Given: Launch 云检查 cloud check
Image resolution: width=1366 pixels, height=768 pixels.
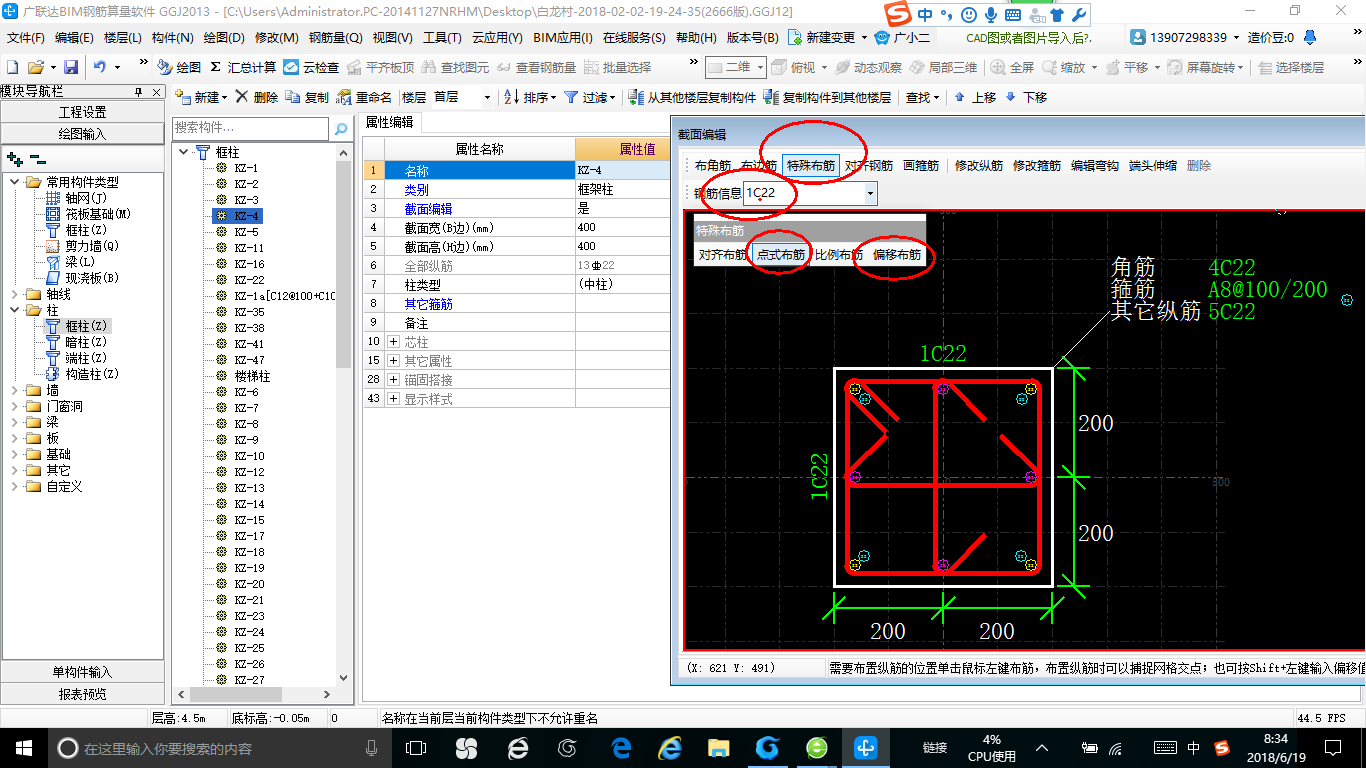Looking at the screenshot, I should coord(311,67).
